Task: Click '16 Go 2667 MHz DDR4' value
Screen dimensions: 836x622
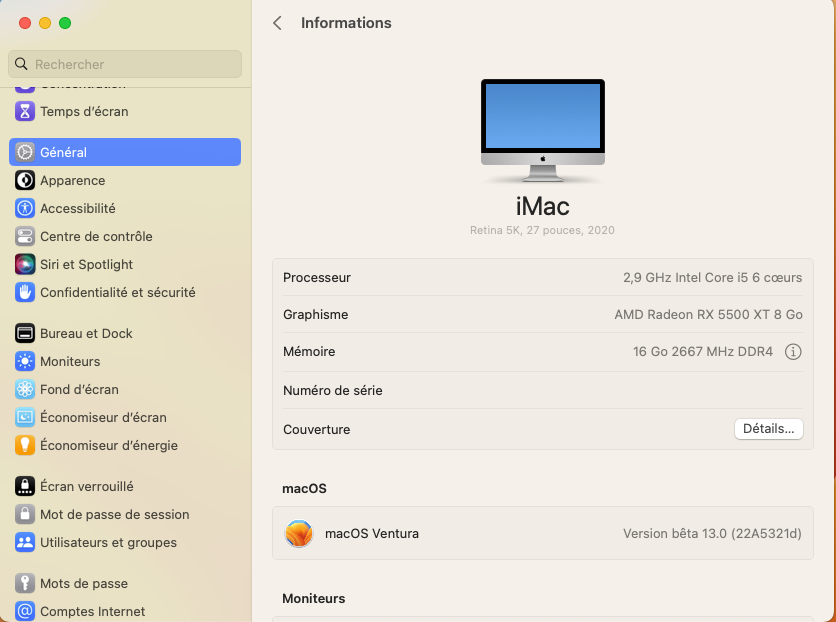Action: tap(703, 351)
